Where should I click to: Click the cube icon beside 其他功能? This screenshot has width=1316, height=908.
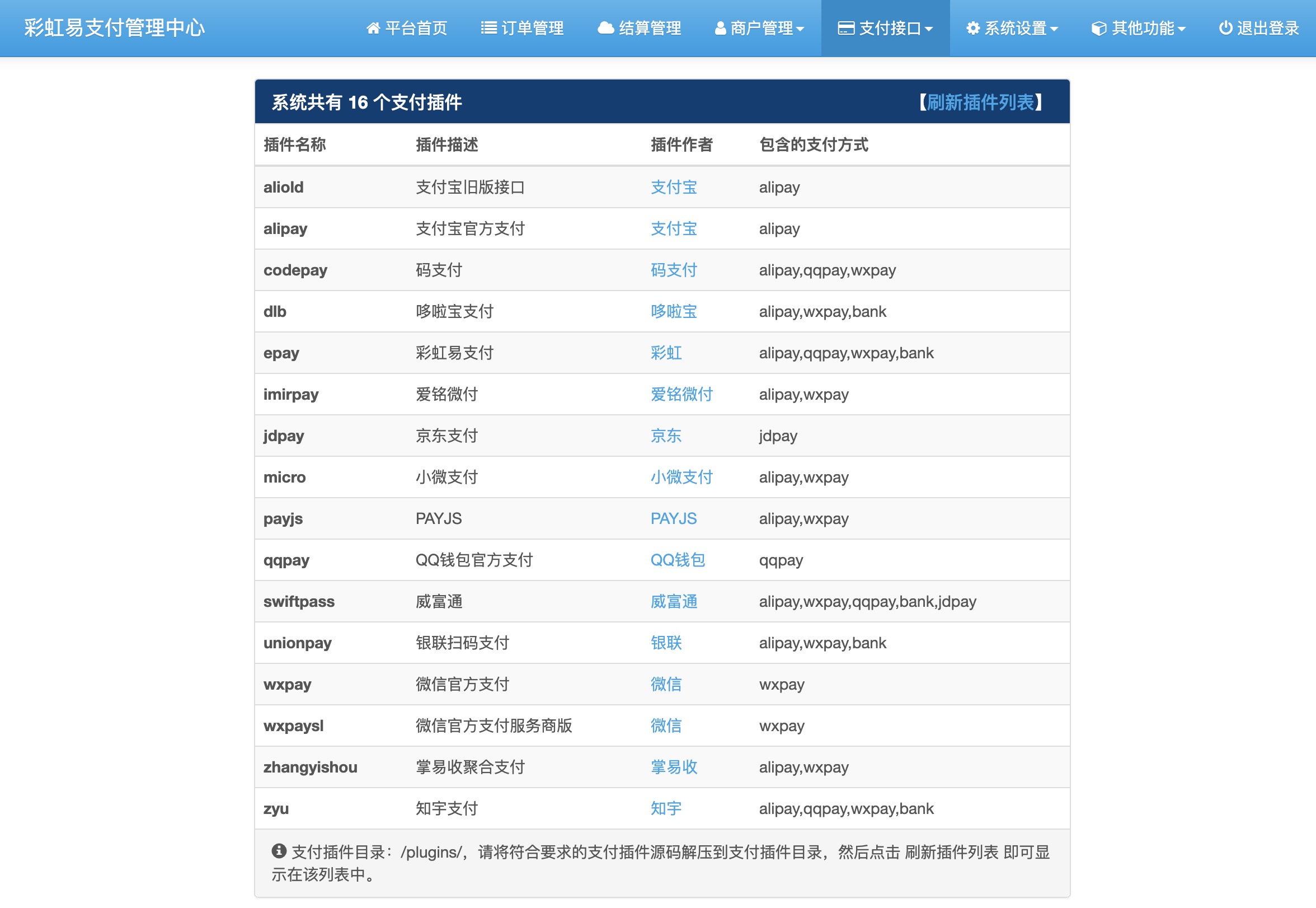(1099, 28)
